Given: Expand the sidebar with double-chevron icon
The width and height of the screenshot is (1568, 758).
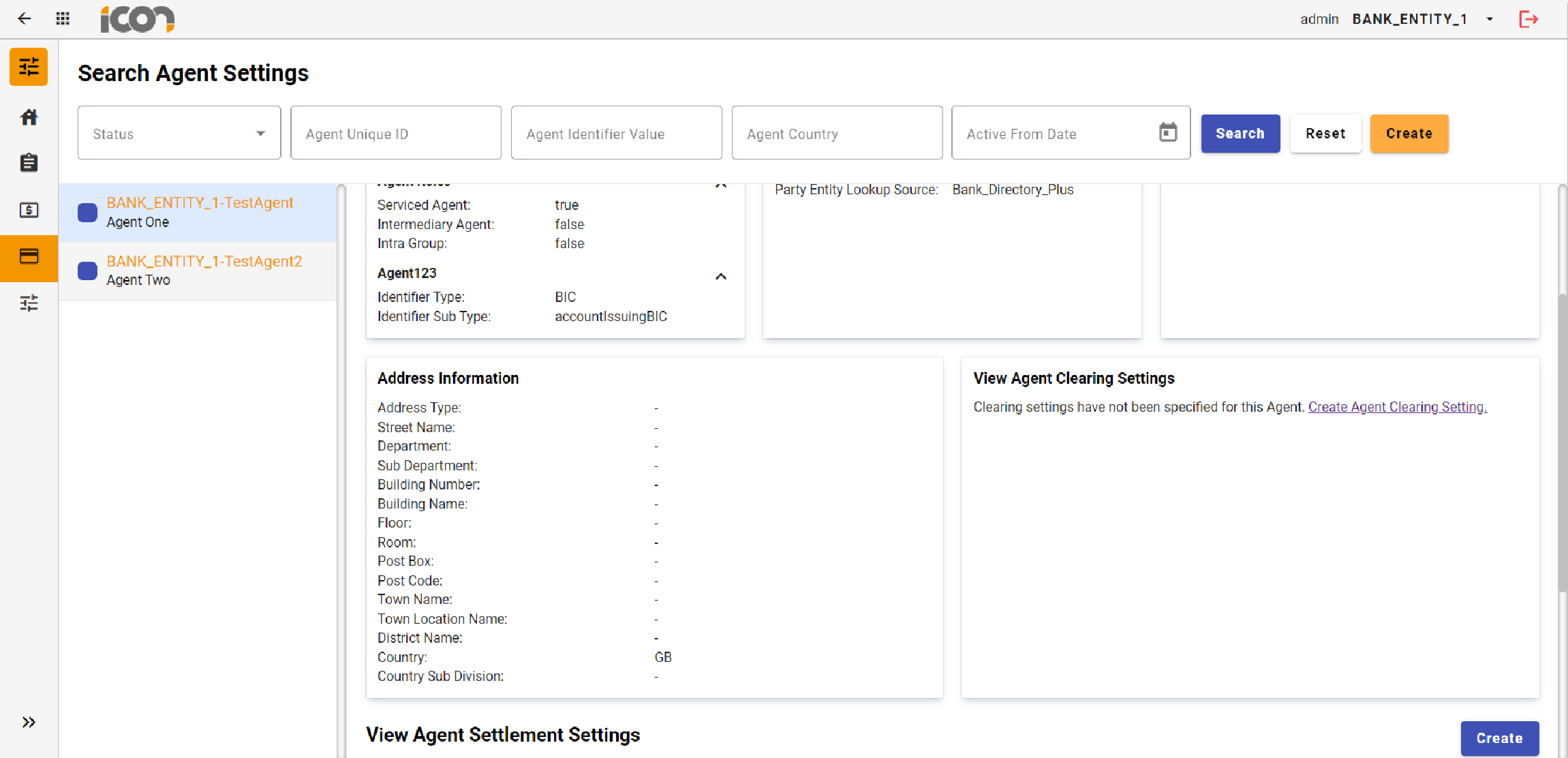Looking at the screenshot, I should click(29, 722).
